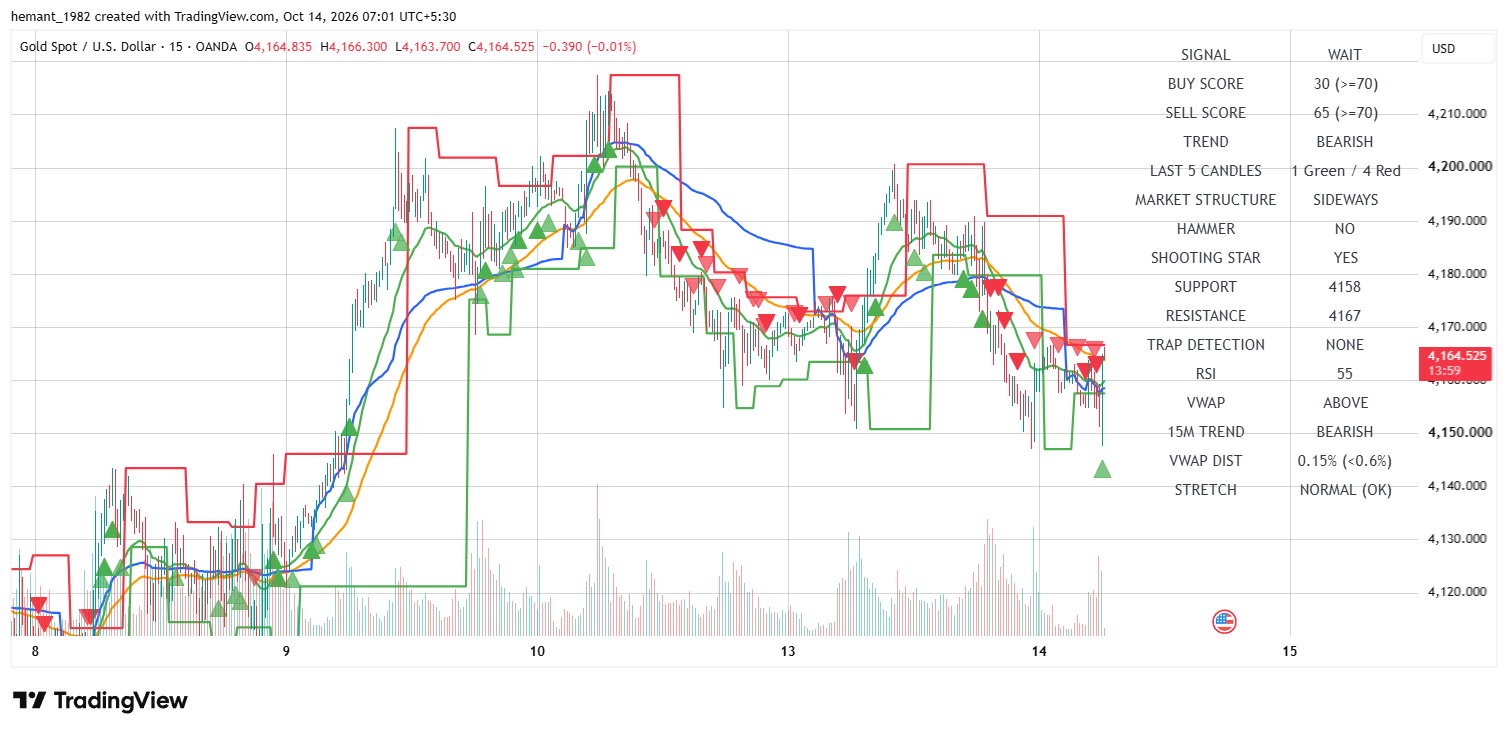1508x733 pixels.
Task: Click the SELL SCORE label
Action: pos(1206,113)
